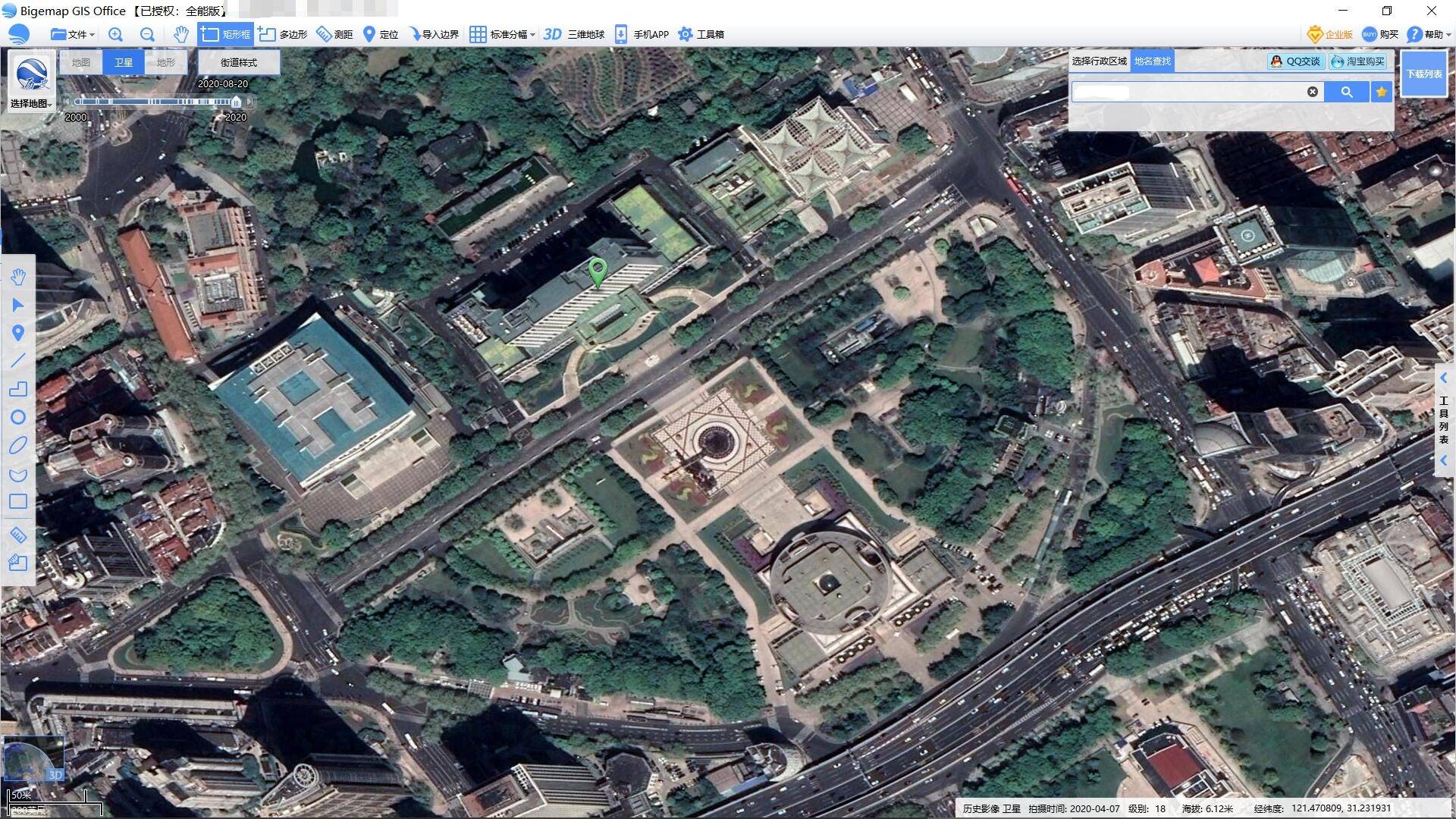Select the placemark pin tool in the sidebar
1456x819 pixels.
[x=18, y=333]
